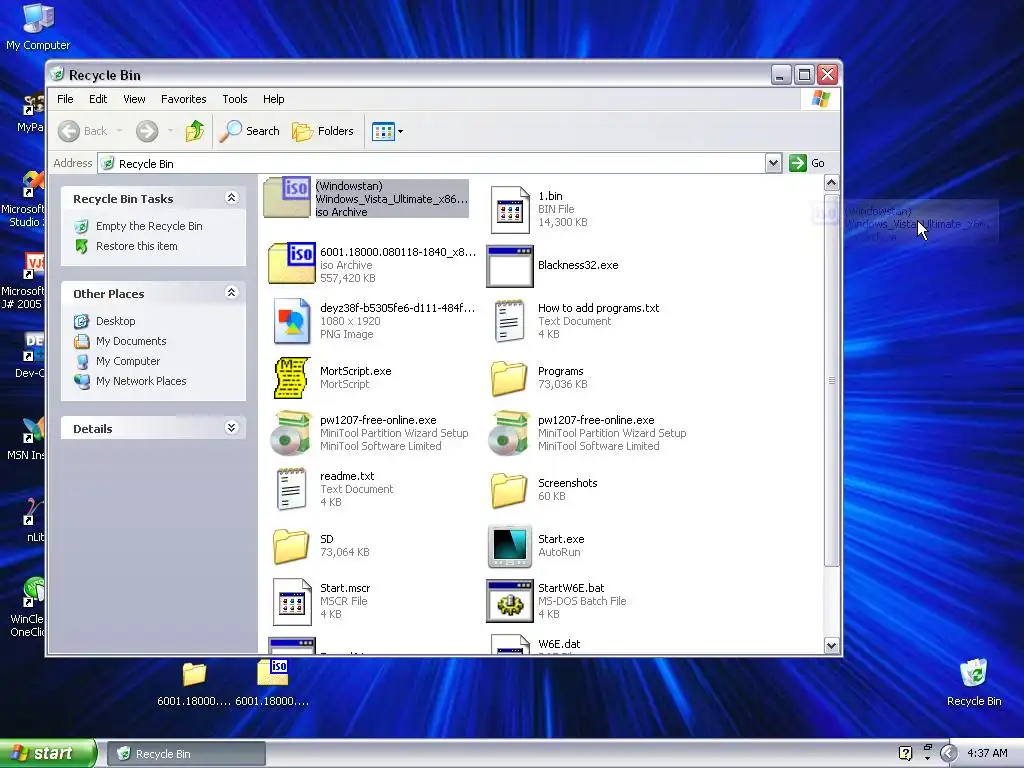Screen dimensions: 1024x768
Task: Go to My Computer in Other Places
Action: (128, 361)
